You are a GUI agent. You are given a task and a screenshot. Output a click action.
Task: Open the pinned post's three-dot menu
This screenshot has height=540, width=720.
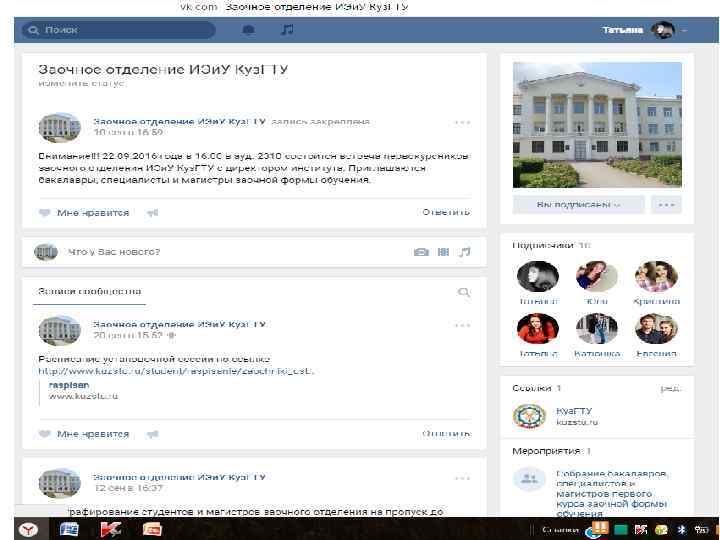(462, 122)
